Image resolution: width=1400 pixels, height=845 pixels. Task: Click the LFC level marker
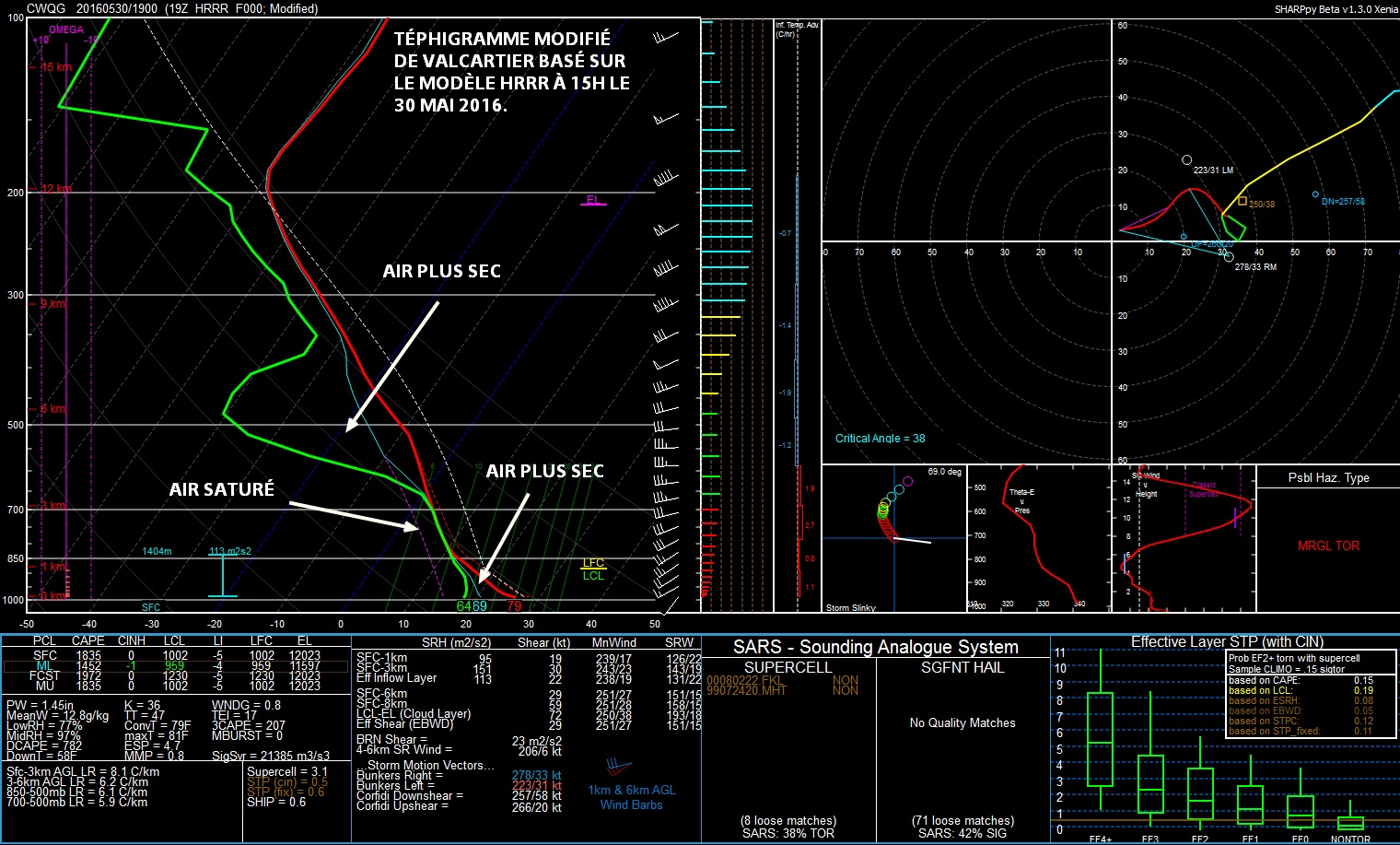pos(593,563)
